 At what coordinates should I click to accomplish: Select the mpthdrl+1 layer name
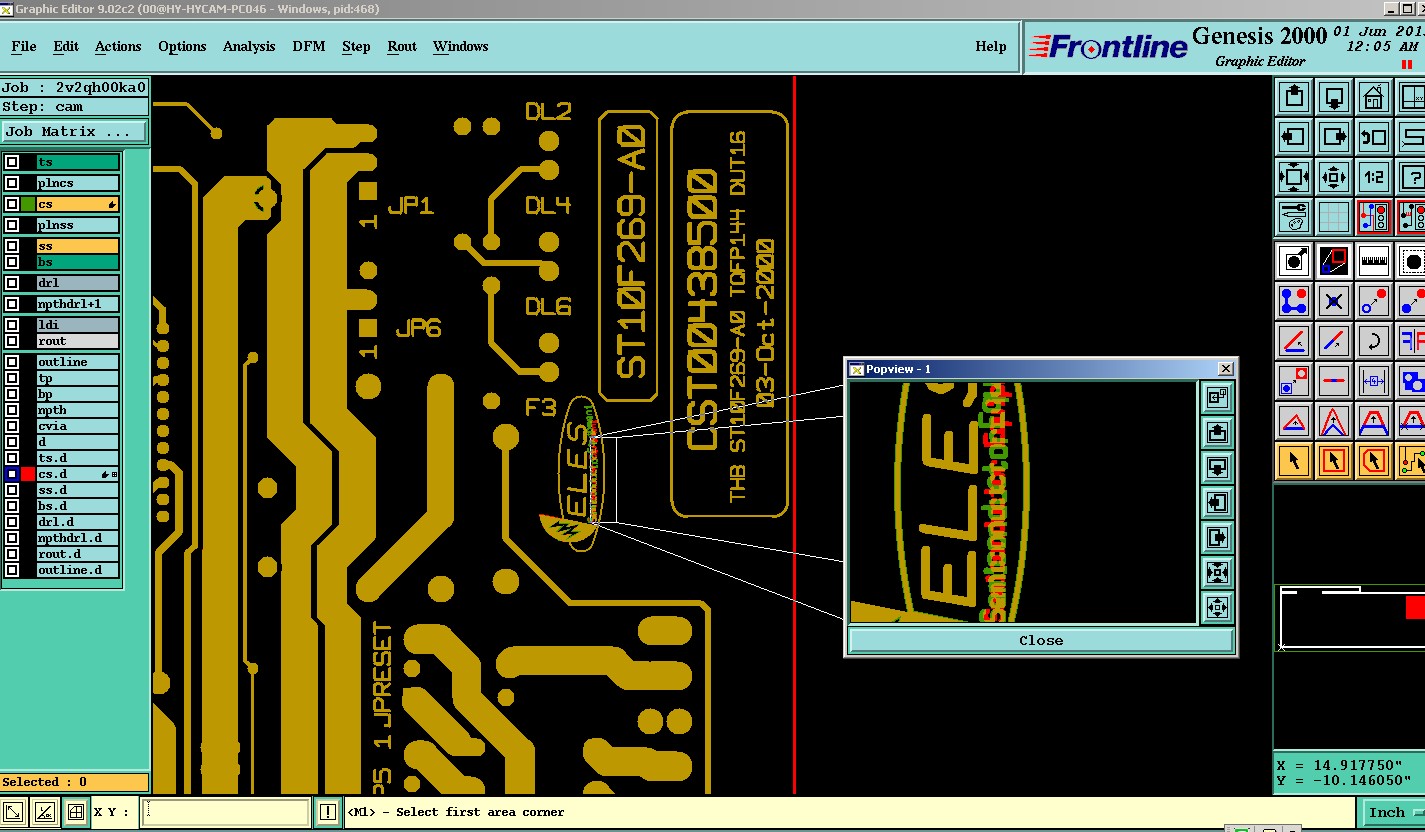(x=78, y=304)
